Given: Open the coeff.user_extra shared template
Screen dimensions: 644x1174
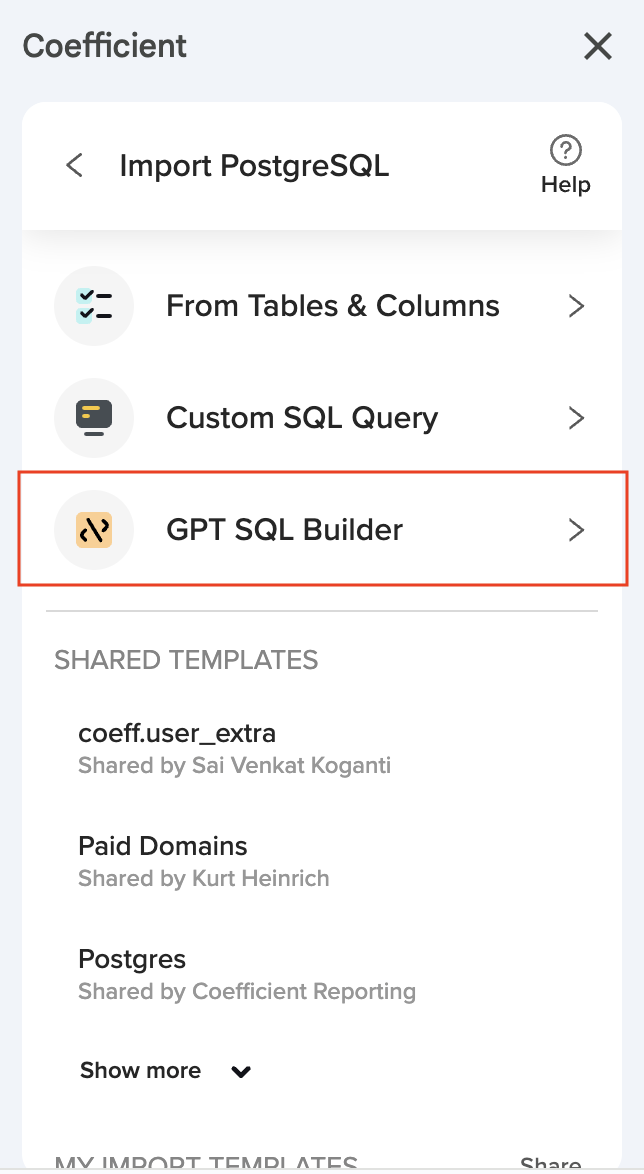Looking at the screenshot, I should tap(177, 734).
